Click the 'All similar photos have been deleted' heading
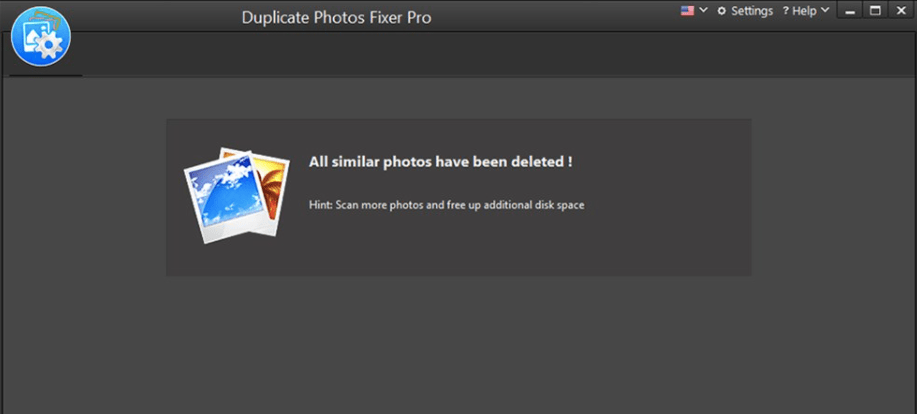 point(440,162)
